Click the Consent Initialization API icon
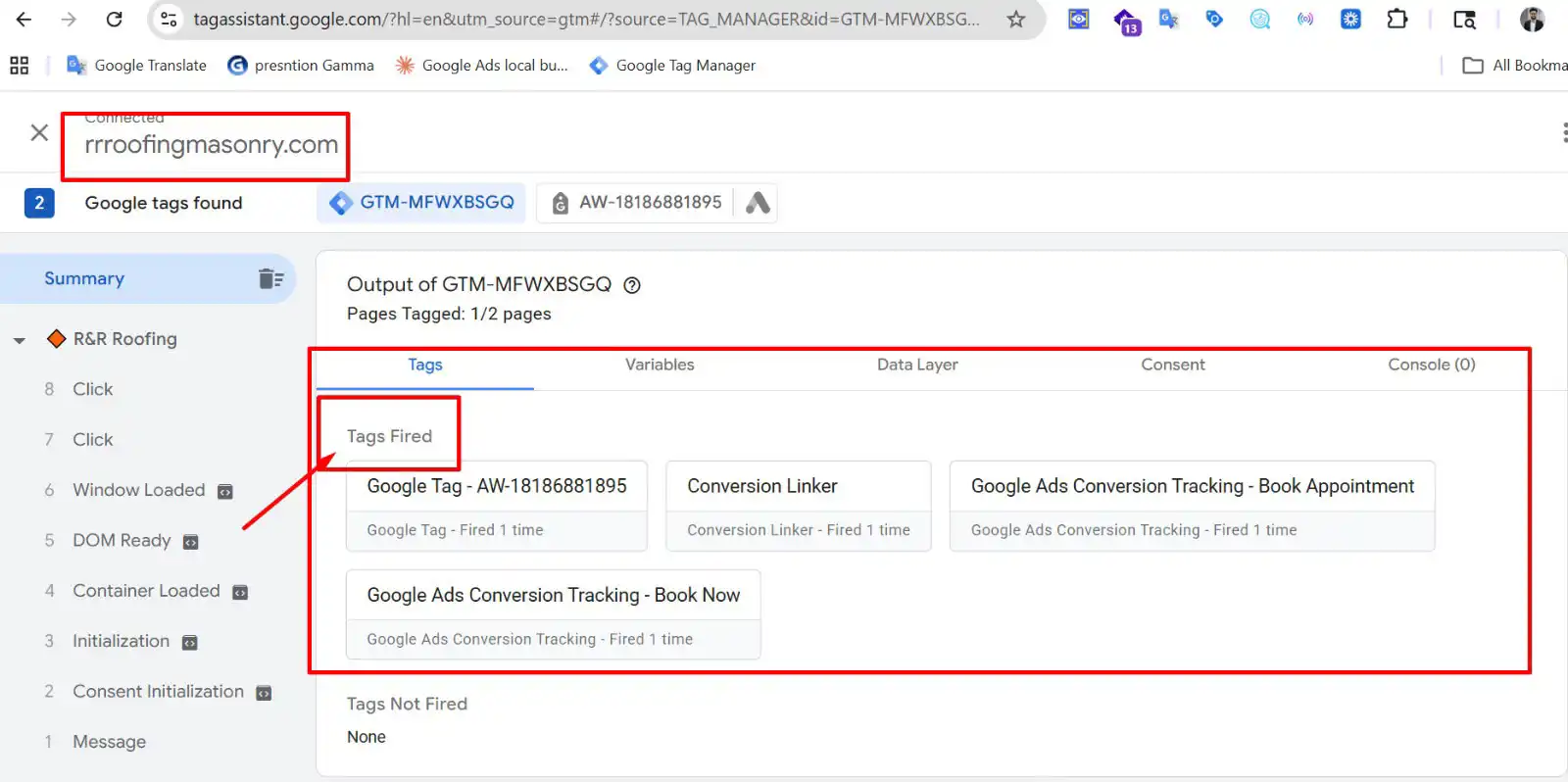 [264, 694]
